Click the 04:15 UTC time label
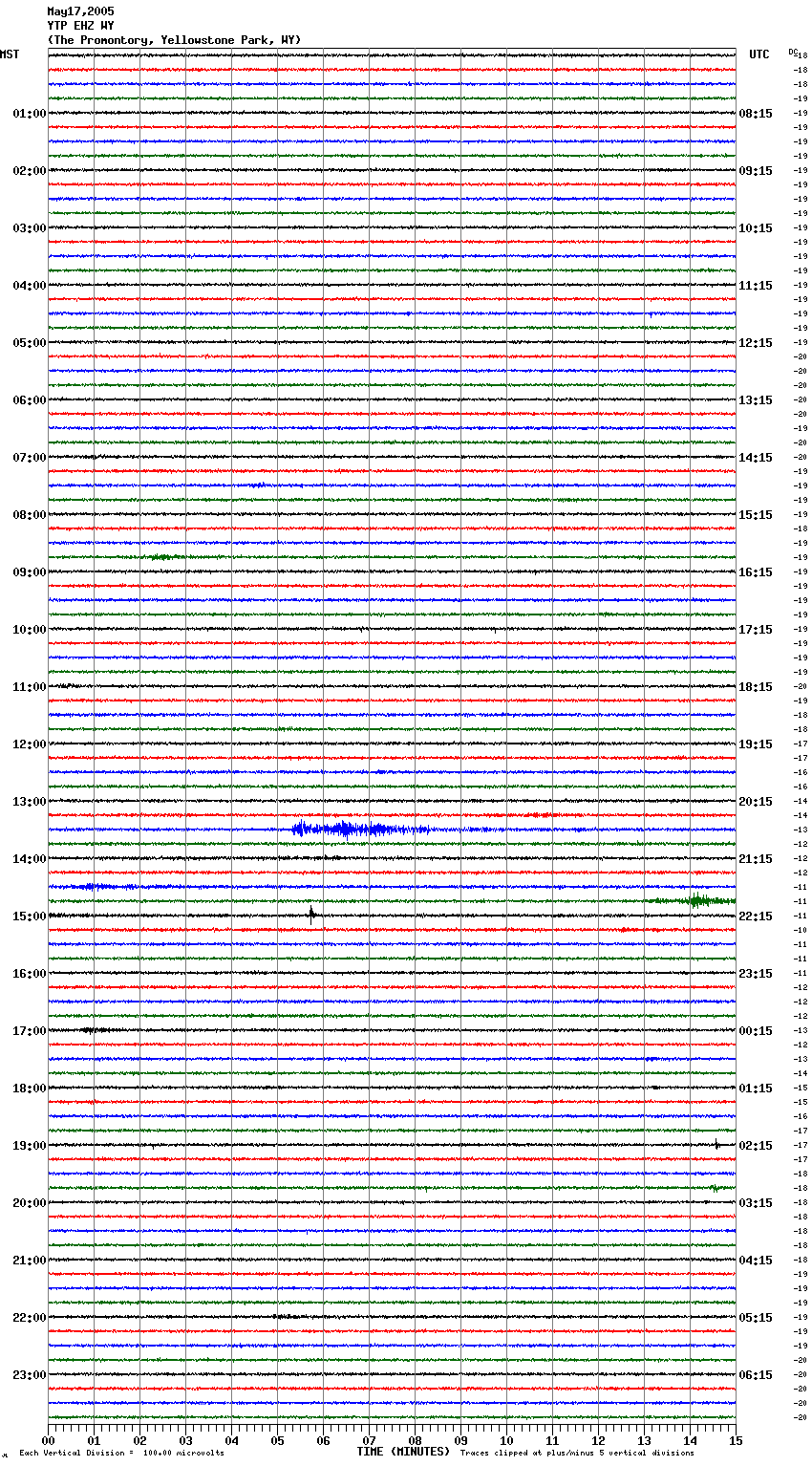The height and width of the screenshot is (1466, 812). pyautogui.click(x=756, y=1261)
